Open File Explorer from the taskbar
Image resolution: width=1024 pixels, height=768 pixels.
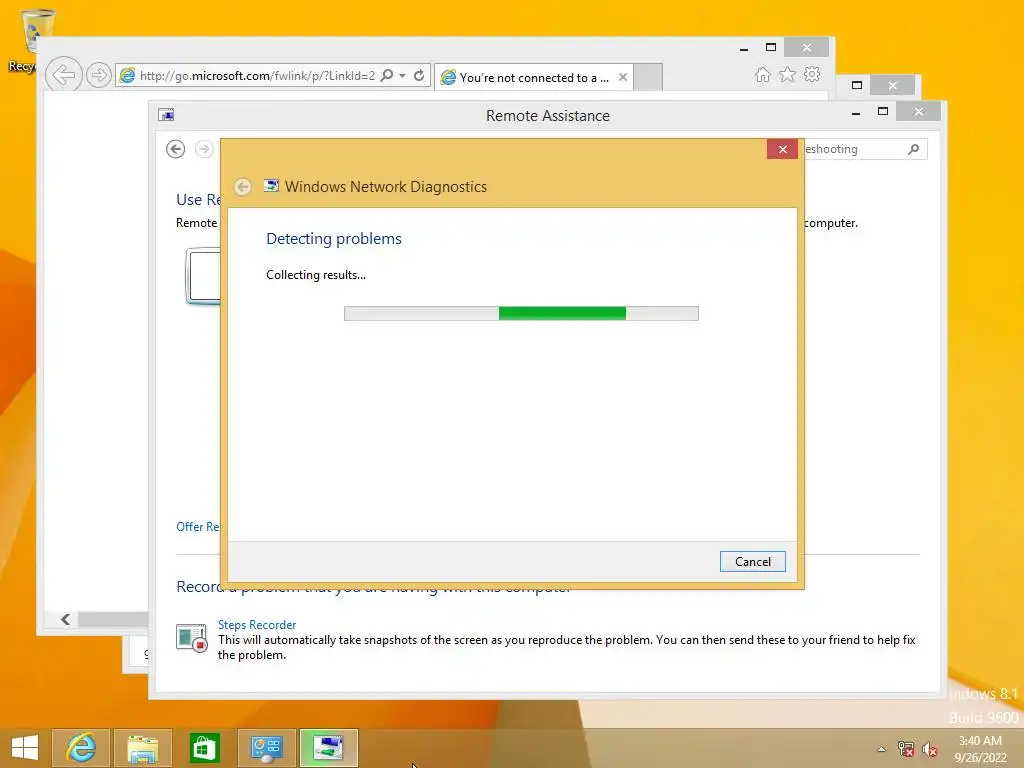142,748
